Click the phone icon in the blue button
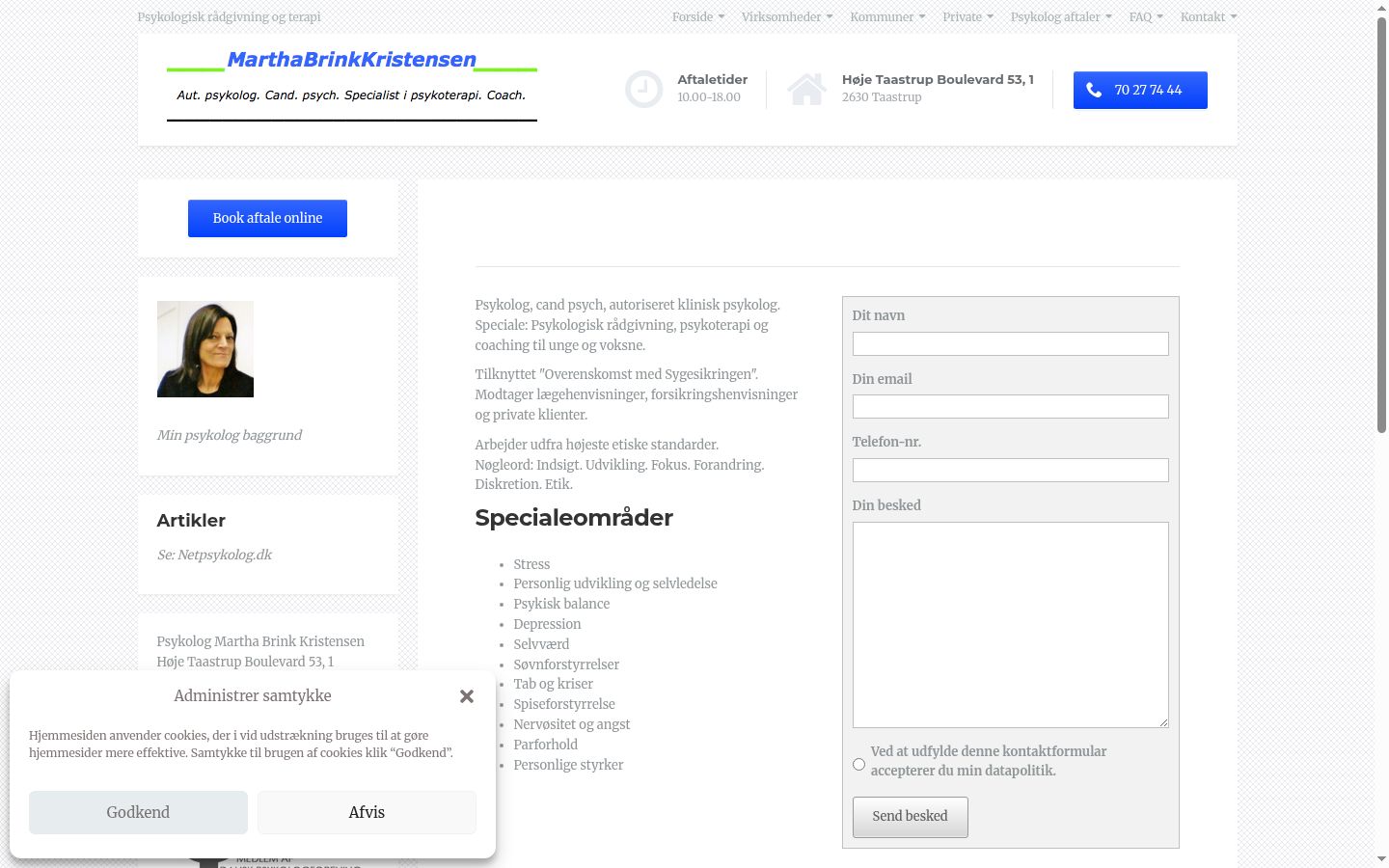Screen dimensions: 1389x868 click(x=1094, y=90)
